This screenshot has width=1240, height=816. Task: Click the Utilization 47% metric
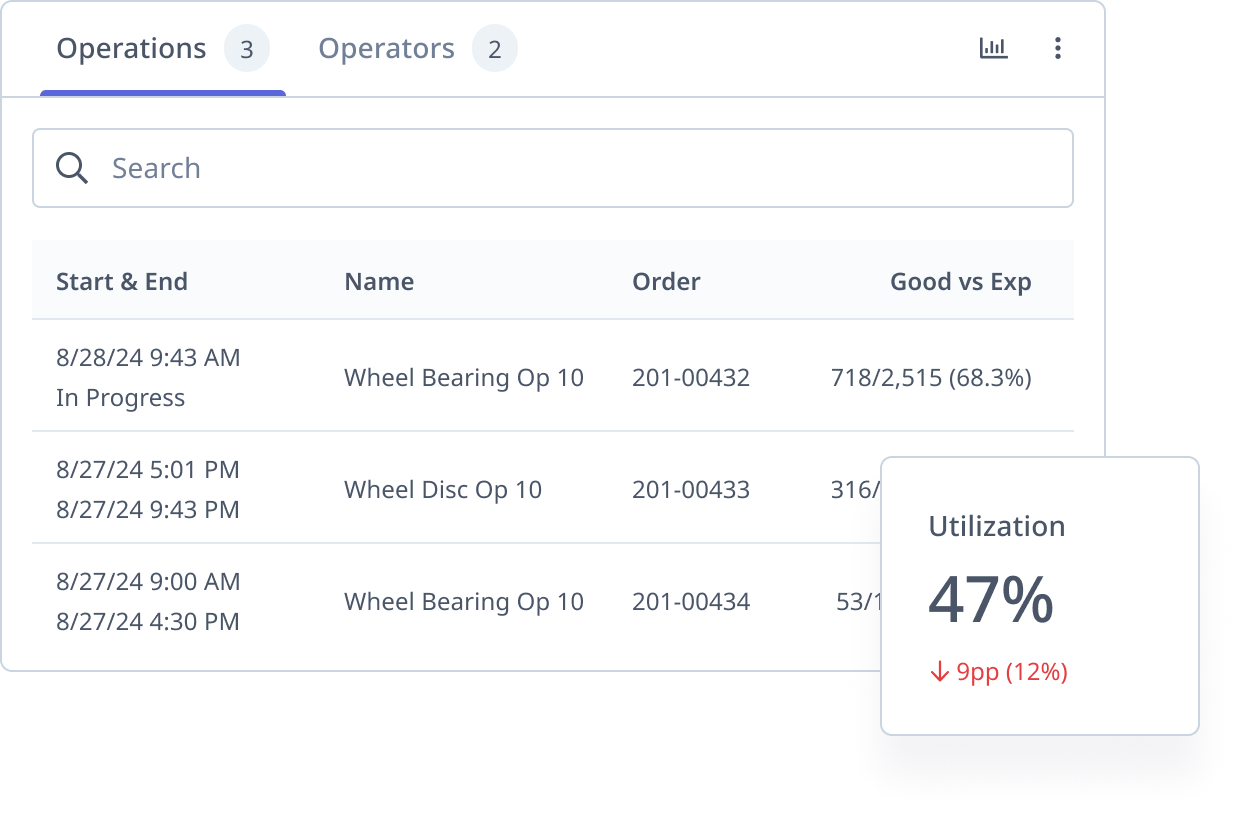[x=991, y=599]
